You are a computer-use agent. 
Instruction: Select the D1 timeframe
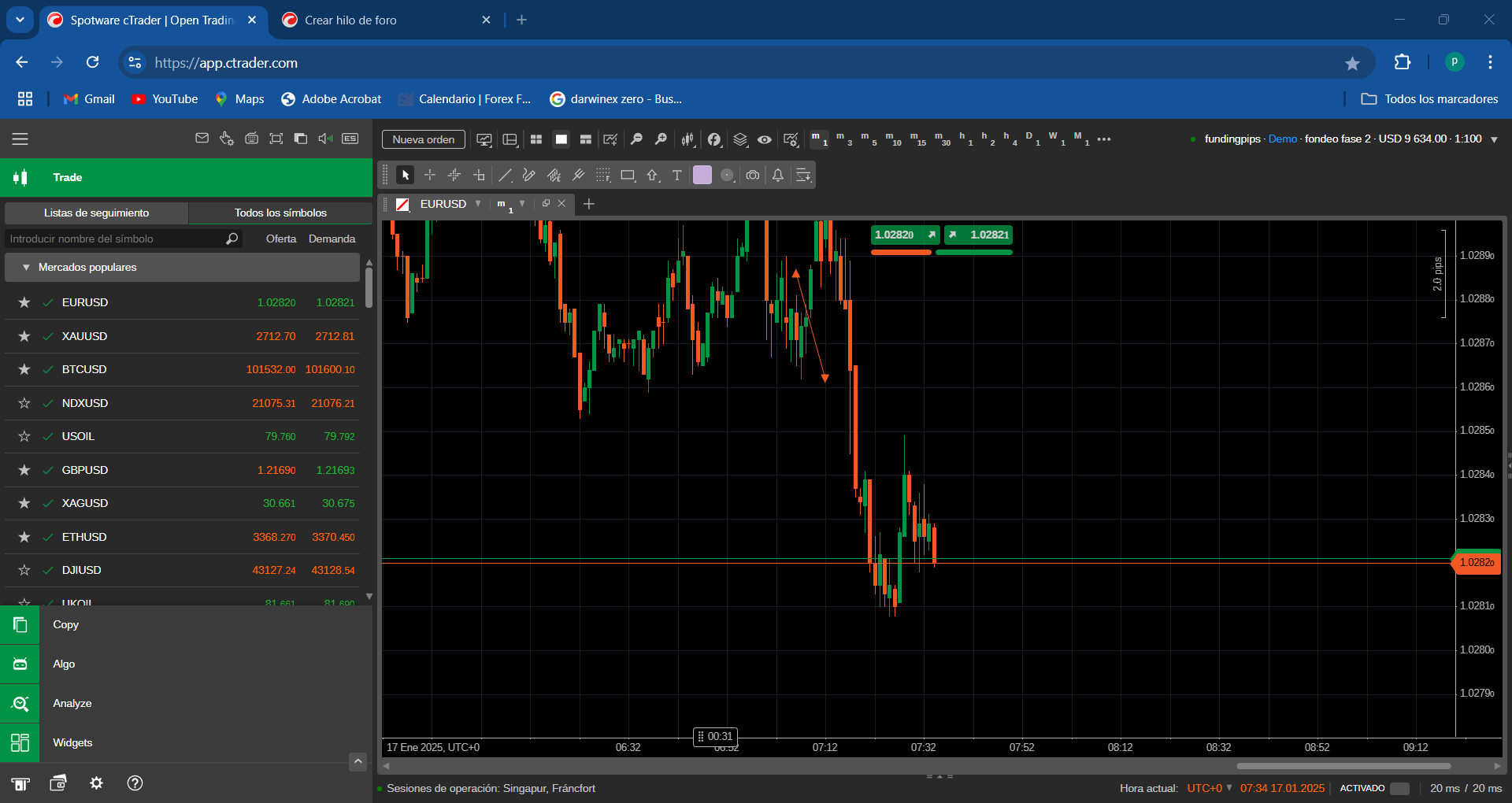click(x=1032, y=139)
